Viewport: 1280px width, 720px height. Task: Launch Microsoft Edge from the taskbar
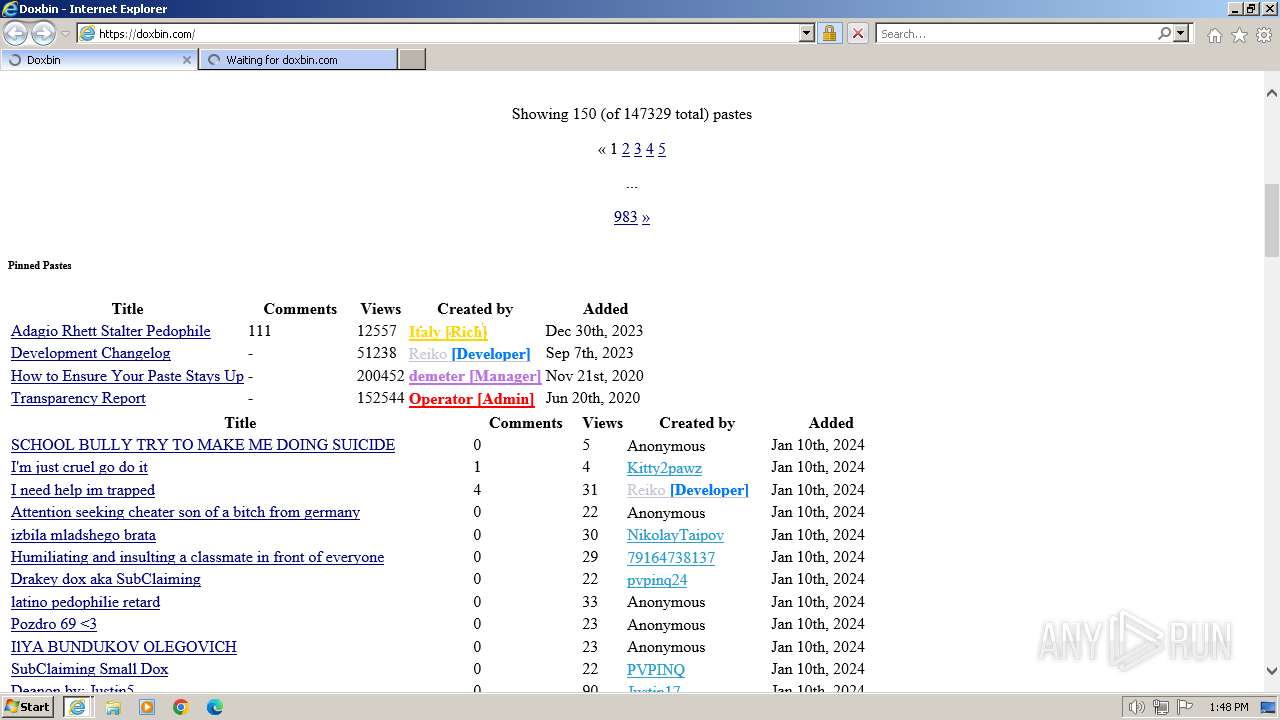tap(215, 707)
